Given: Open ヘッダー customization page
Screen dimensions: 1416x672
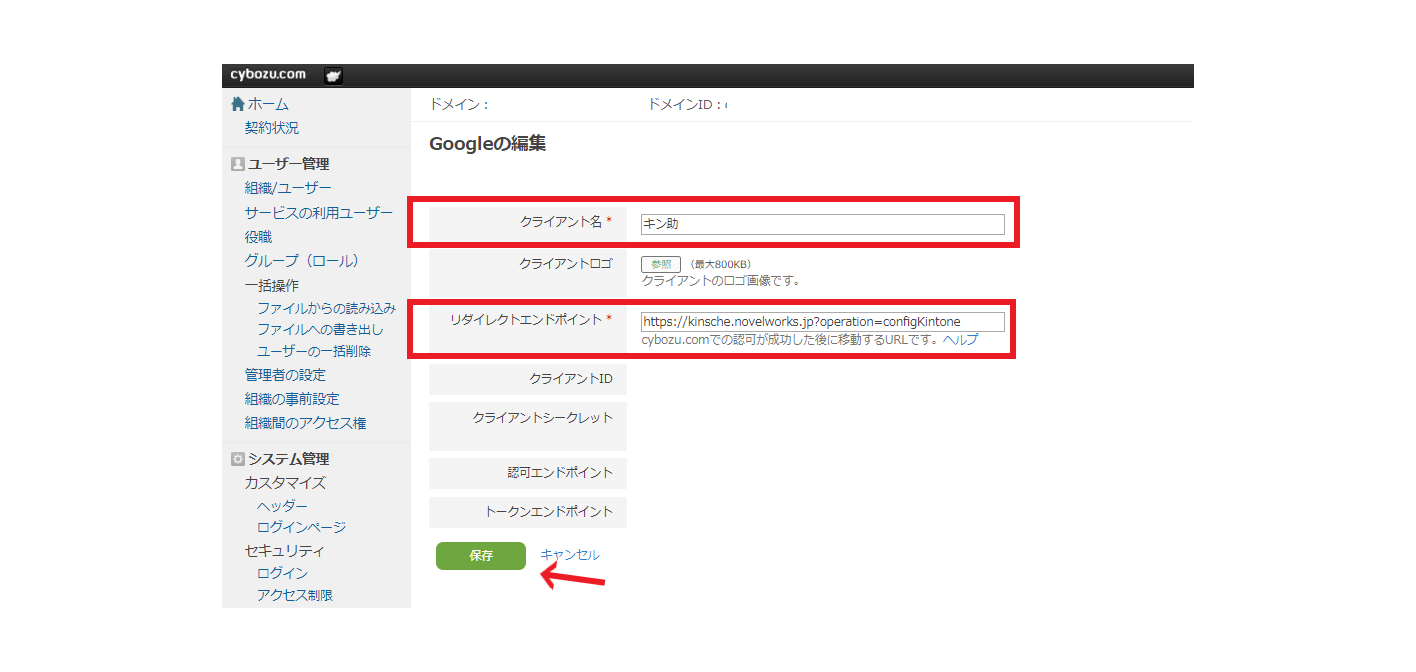Looking at the screenshot, I should (x=282, y=506).
